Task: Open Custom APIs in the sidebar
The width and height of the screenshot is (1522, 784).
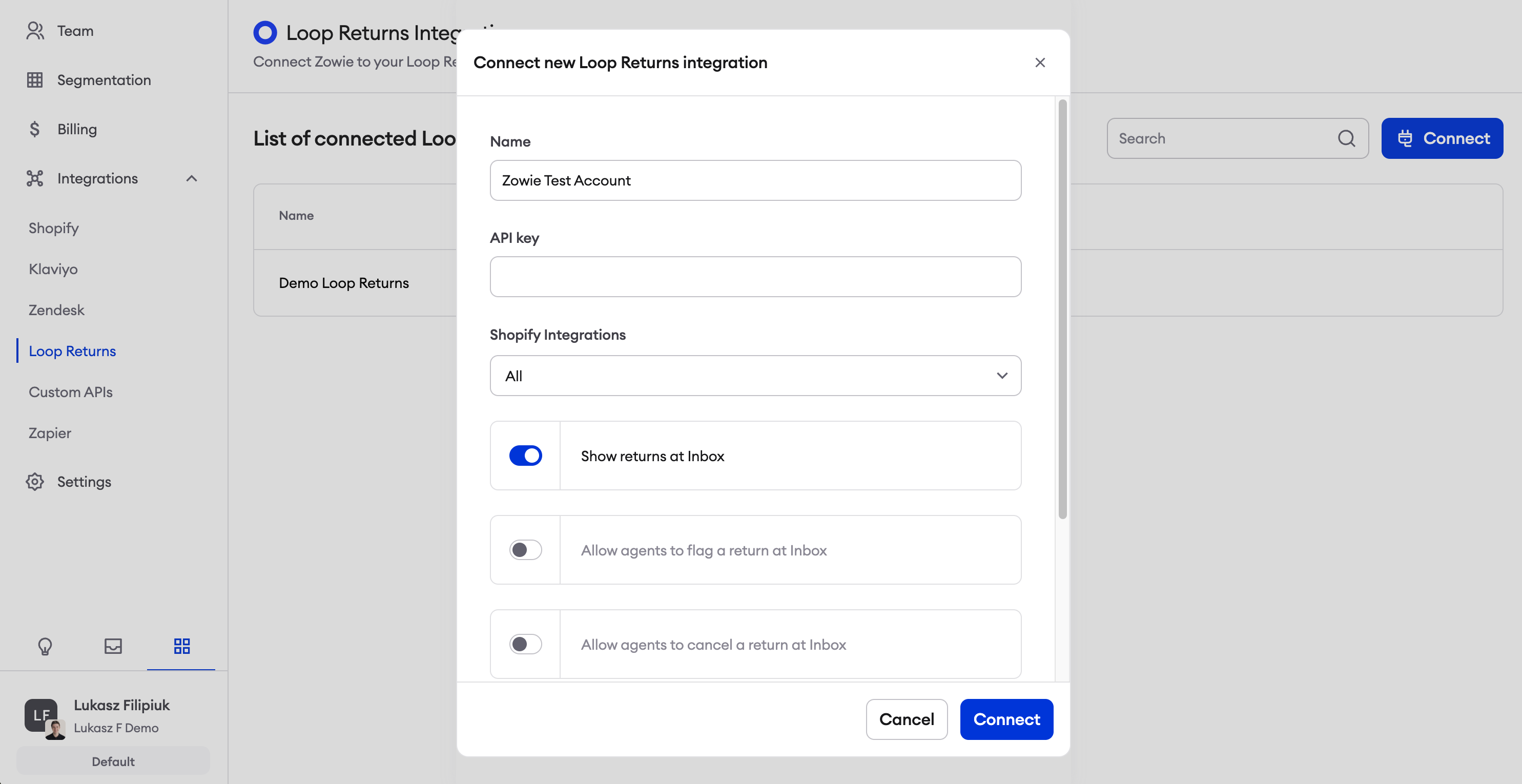Action: pos(70,391)
